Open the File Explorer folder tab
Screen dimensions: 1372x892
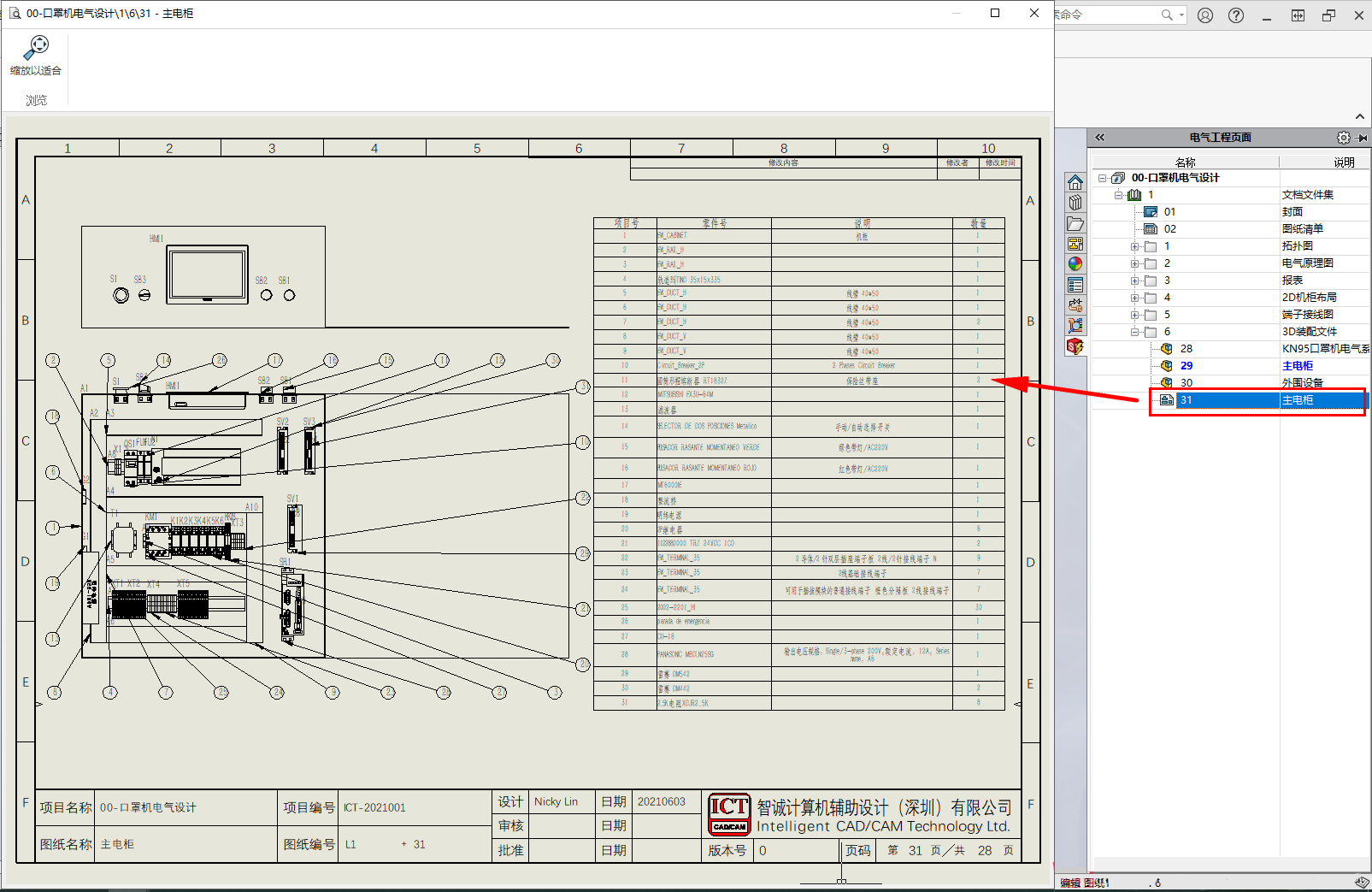coord(1075,223)
